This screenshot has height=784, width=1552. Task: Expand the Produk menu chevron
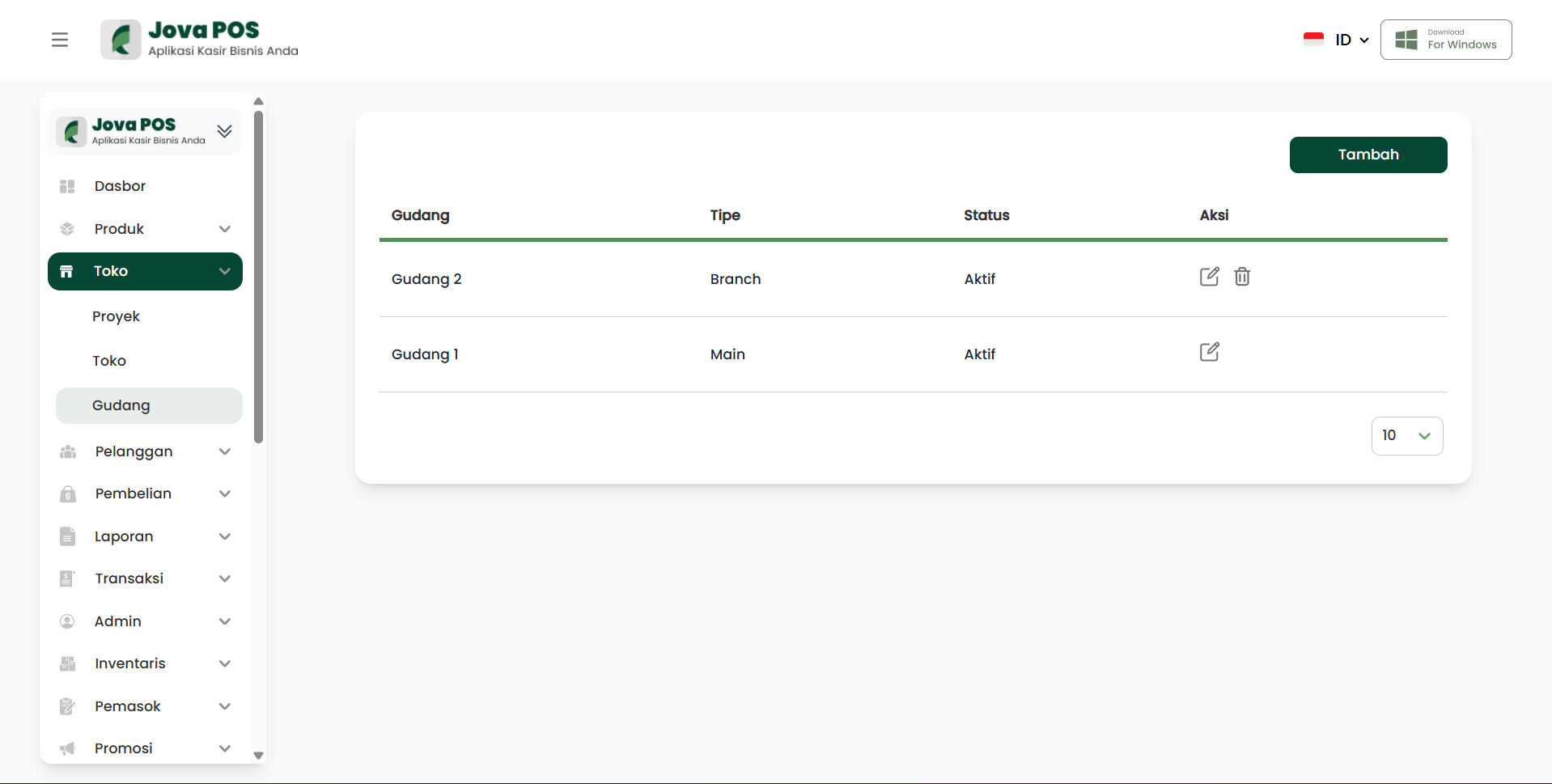click(225, 229)
